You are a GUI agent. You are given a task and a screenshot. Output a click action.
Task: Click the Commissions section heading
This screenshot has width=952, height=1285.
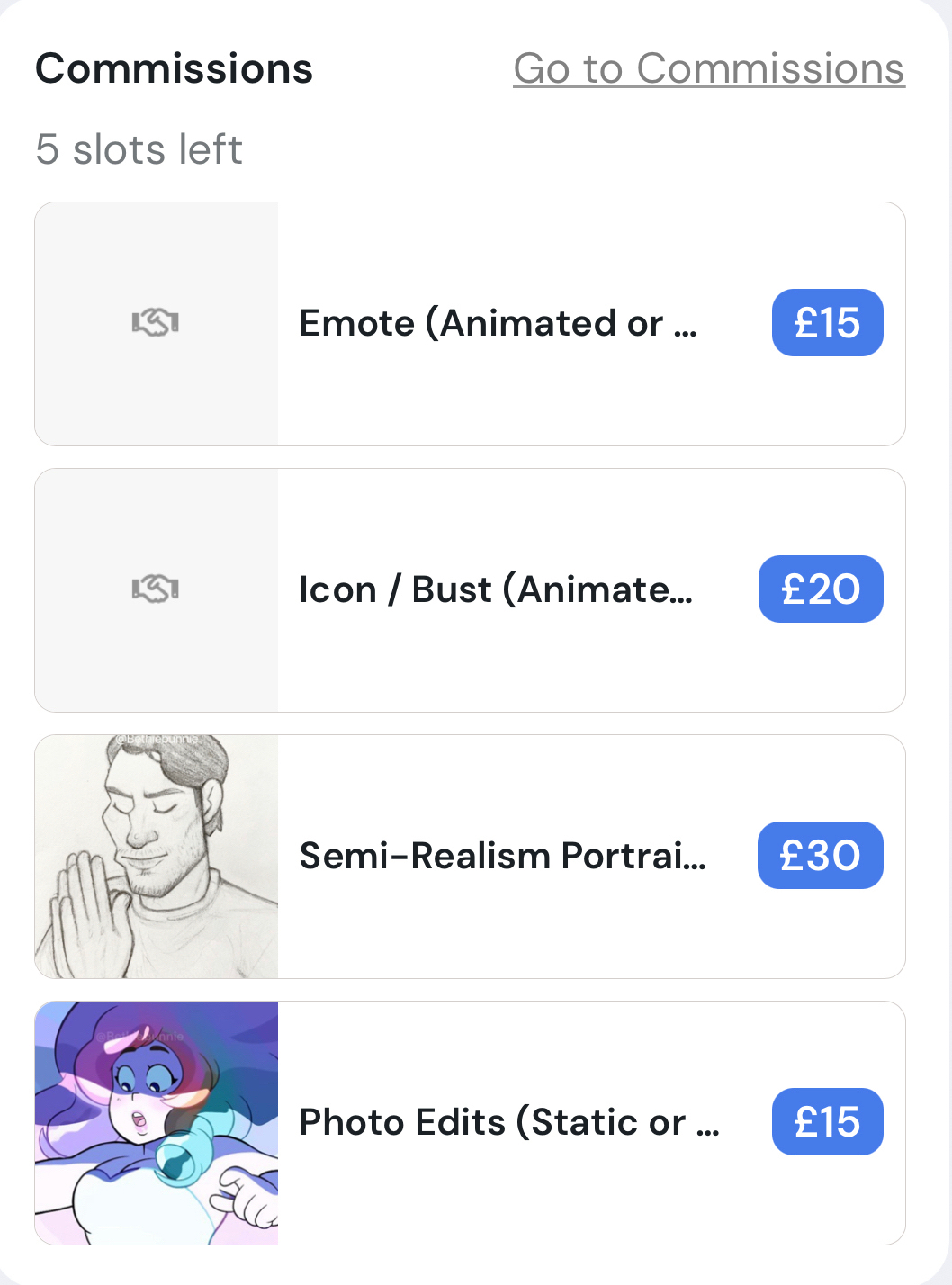(x=174, y=69)
